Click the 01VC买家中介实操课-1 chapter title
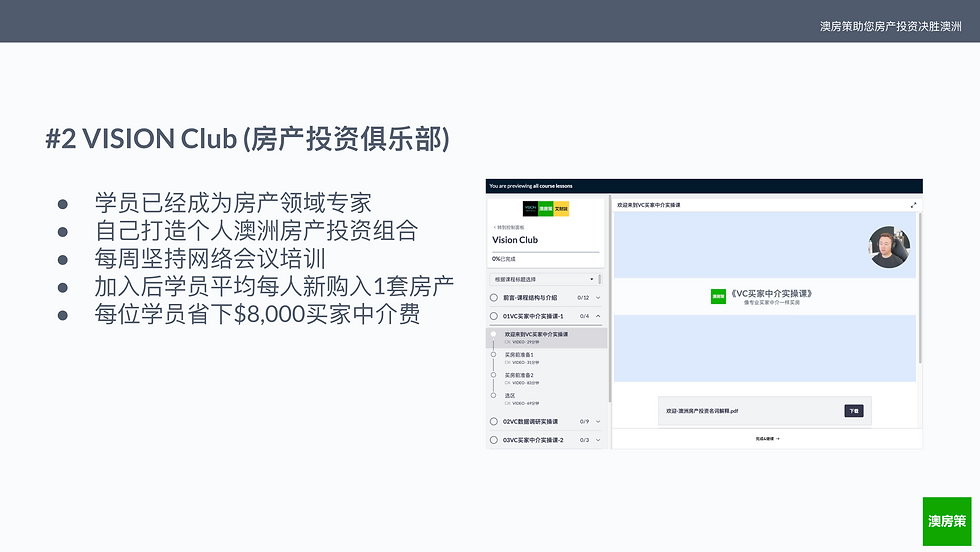Image resolution: width=980 pixels, height=552 pixels. pos(533,316)
